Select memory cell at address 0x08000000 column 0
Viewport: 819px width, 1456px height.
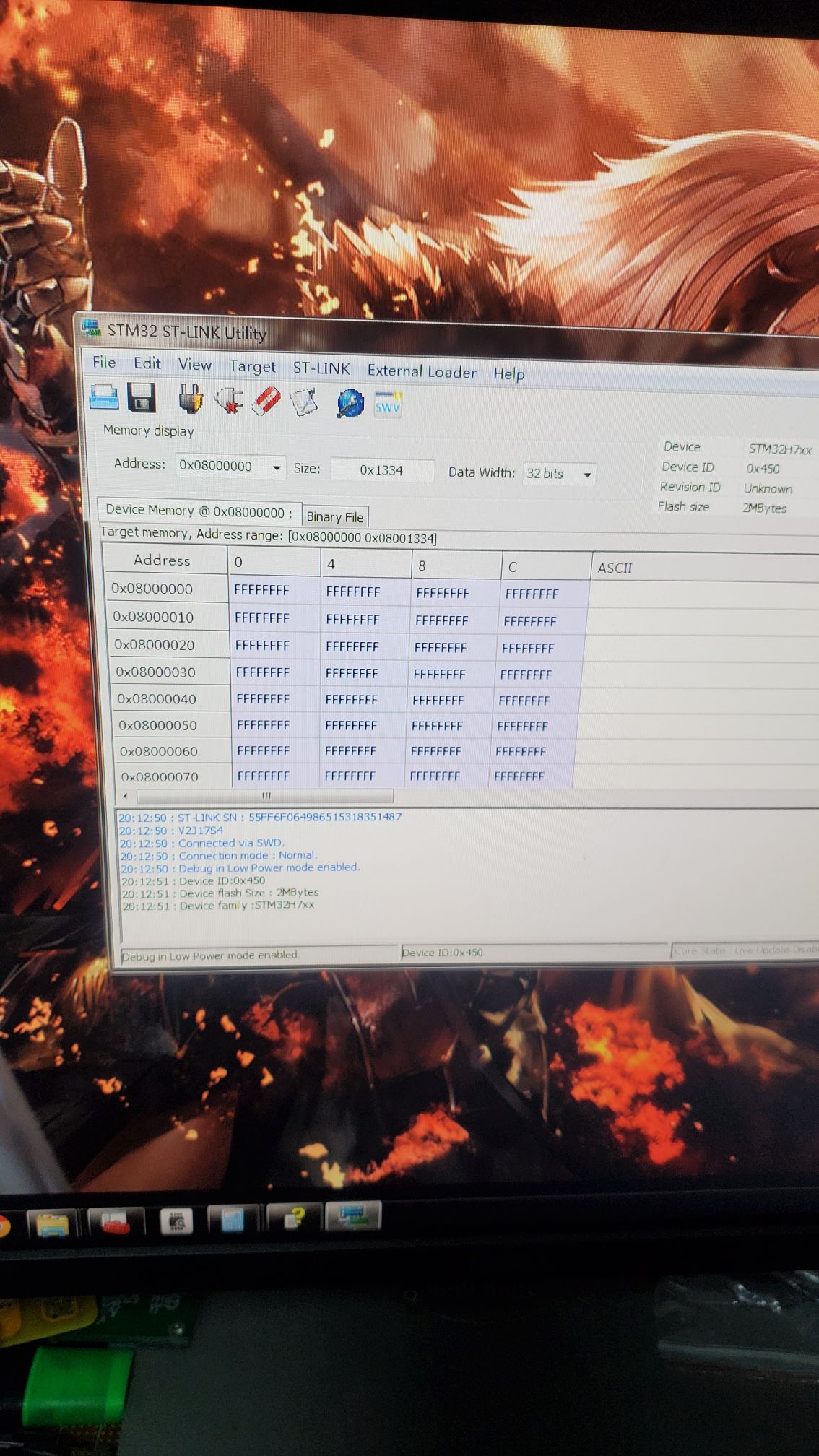[x=262, y=590]
